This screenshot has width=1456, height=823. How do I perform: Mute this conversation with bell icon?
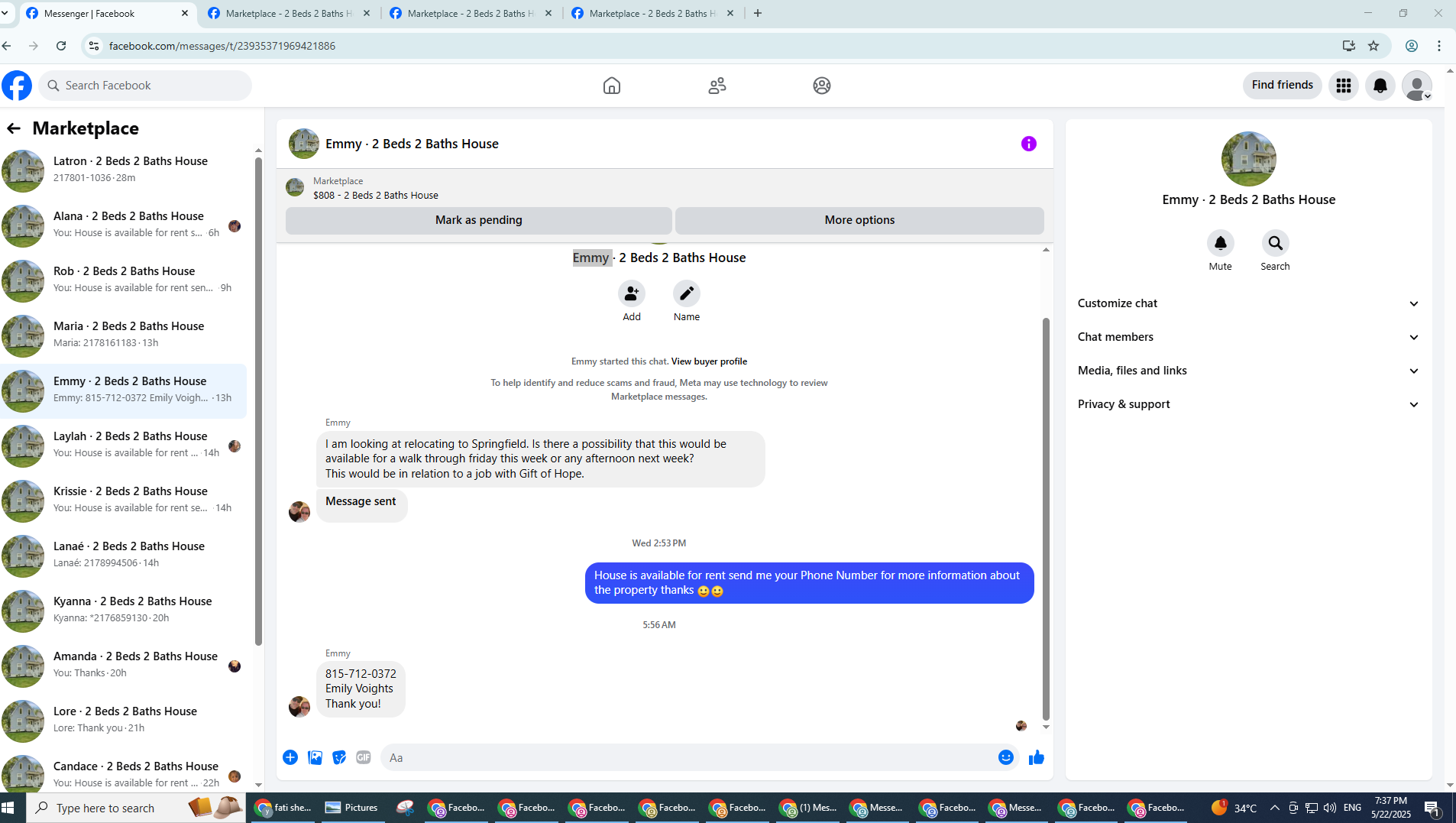coord(1221,243)
